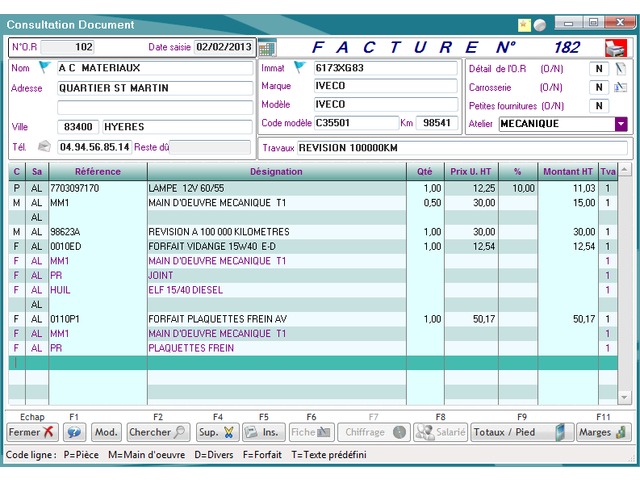Click the yellow star icon in title bar
640x480 pixels.
point(524,23)
